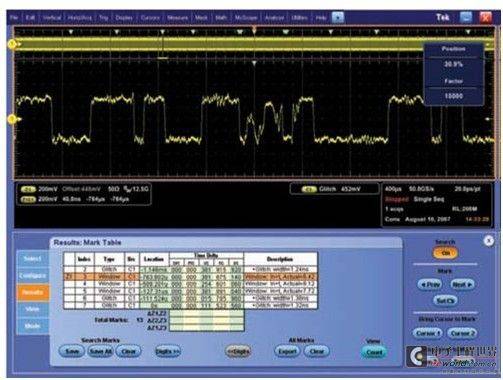Toggle the Count view button
This screenshot has height=380, width=503.
pyautogui.click(x=374, y=352)
